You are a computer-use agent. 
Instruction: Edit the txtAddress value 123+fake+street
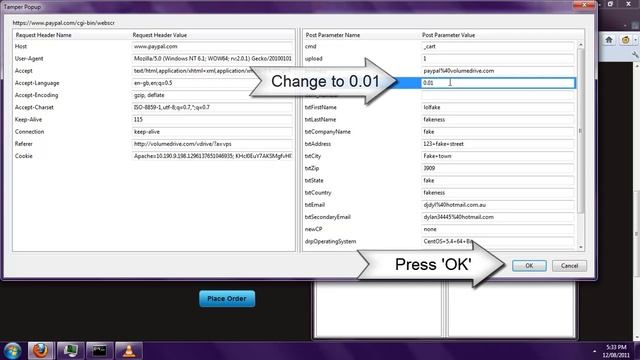coord(498,144)
